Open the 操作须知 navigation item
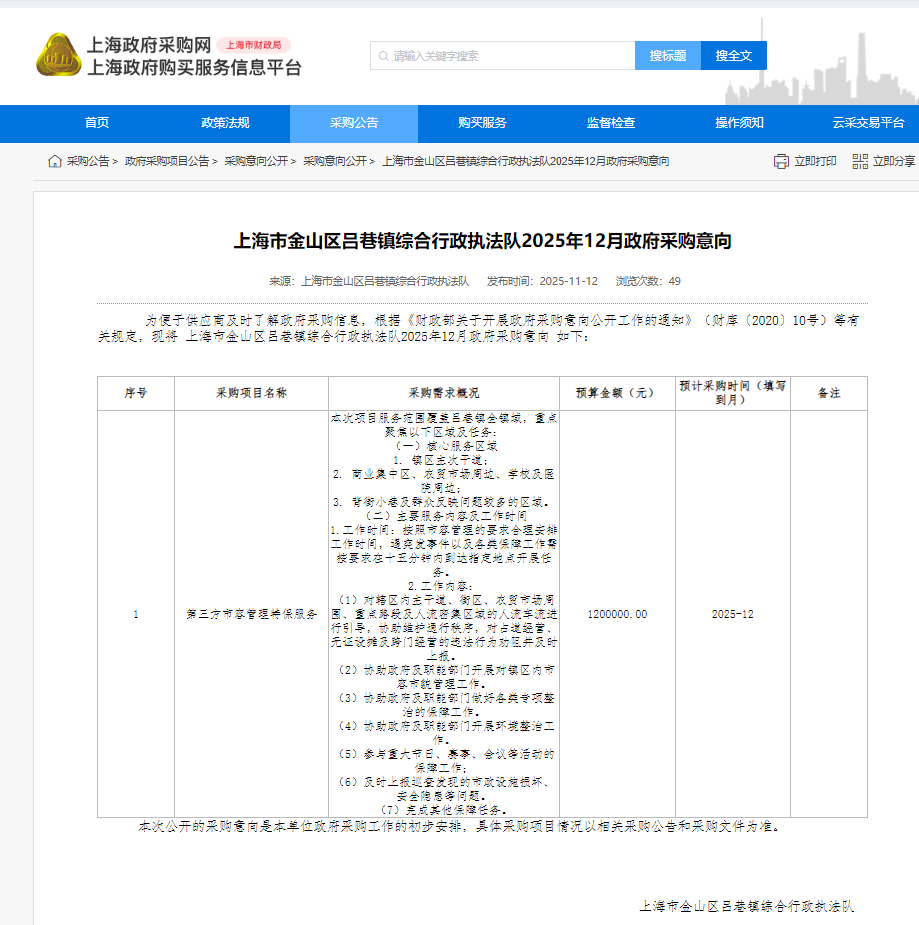 739,123
